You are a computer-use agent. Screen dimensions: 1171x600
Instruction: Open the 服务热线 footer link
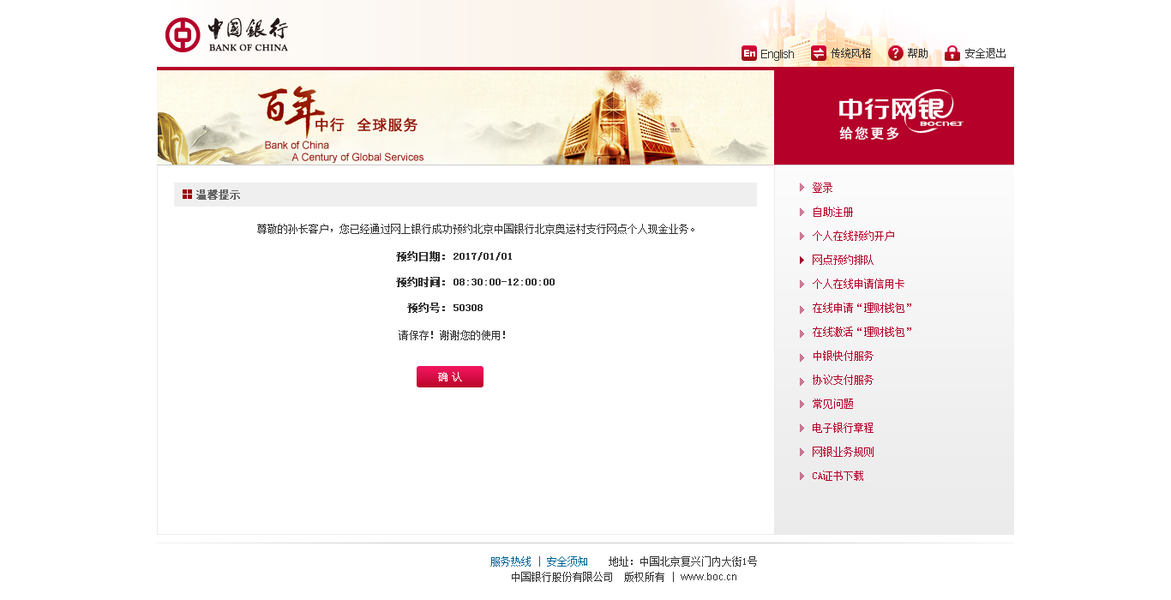coord(510,561)
